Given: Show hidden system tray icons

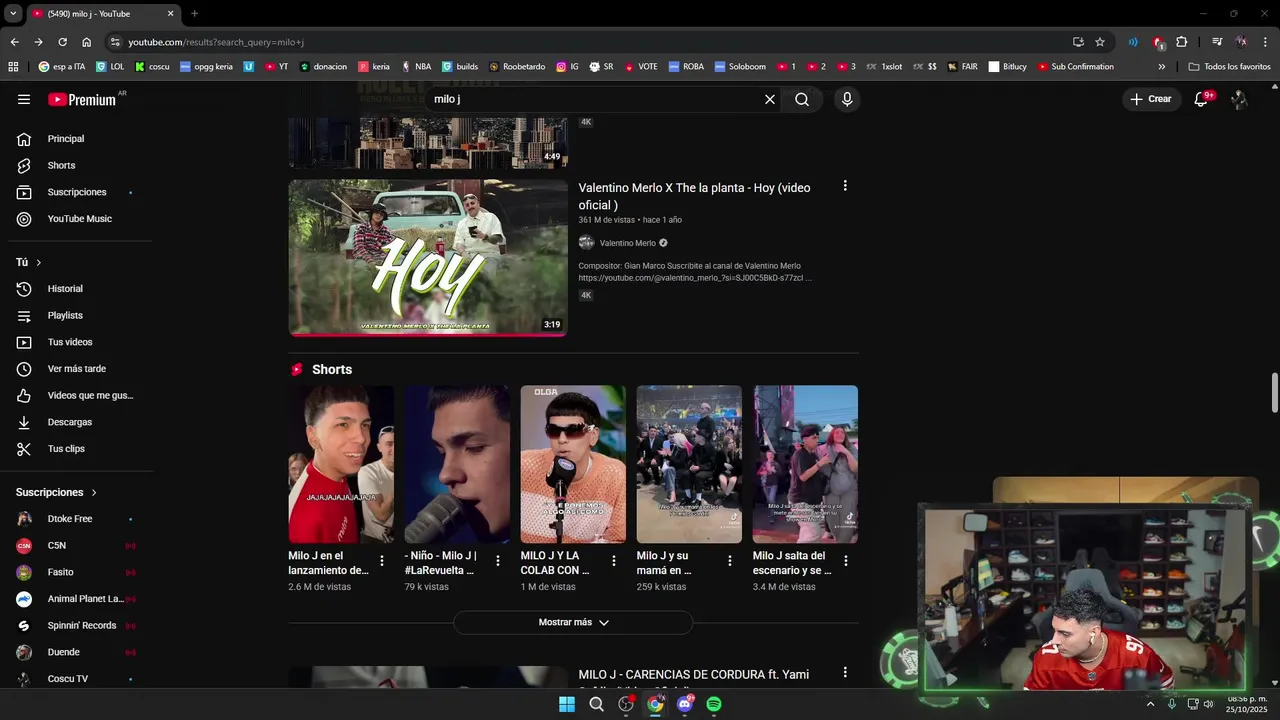Looking at the screenshot, I should point(1150,704).
